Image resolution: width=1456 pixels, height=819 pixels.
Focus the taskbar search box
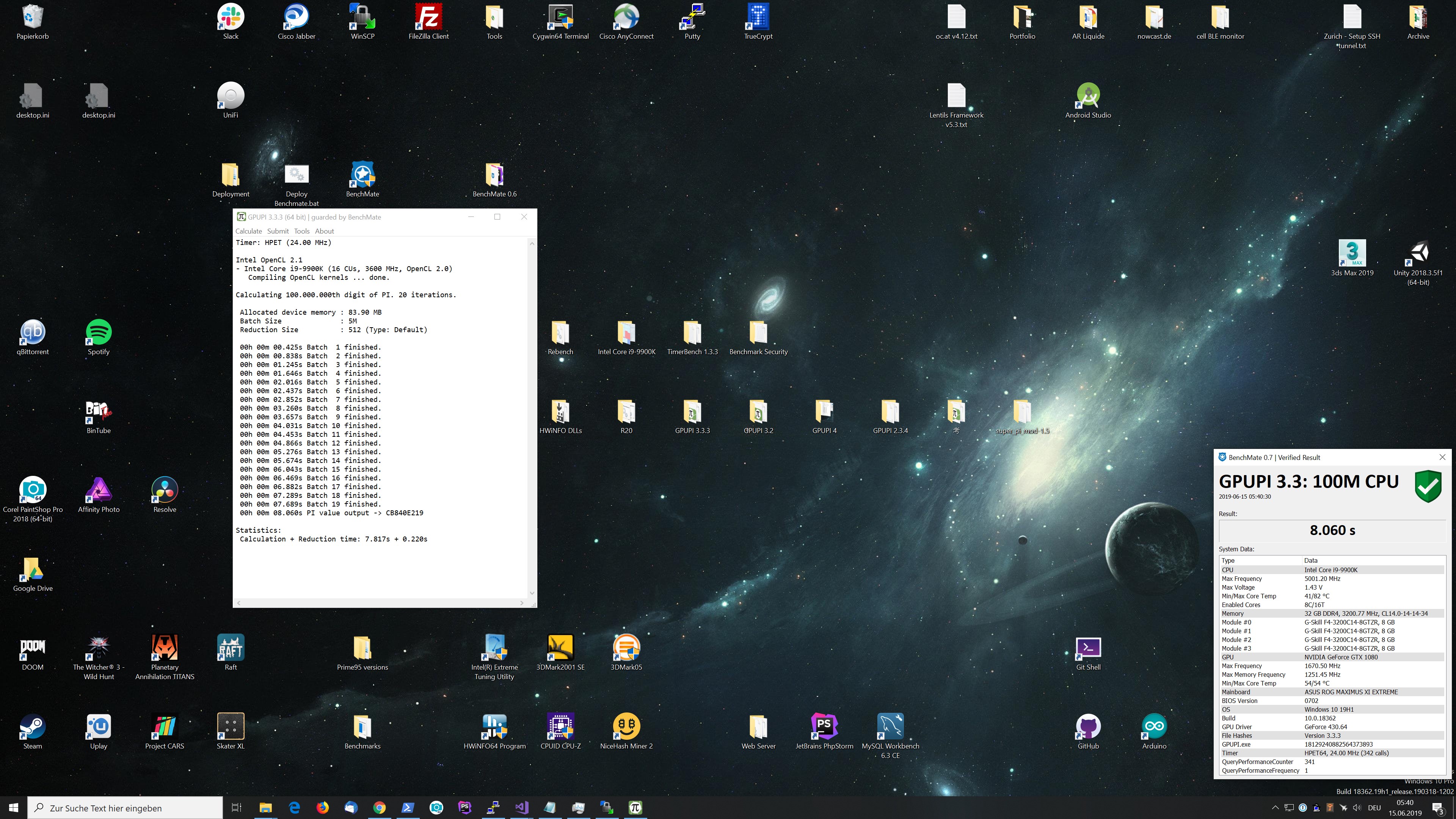click(125, 808)
